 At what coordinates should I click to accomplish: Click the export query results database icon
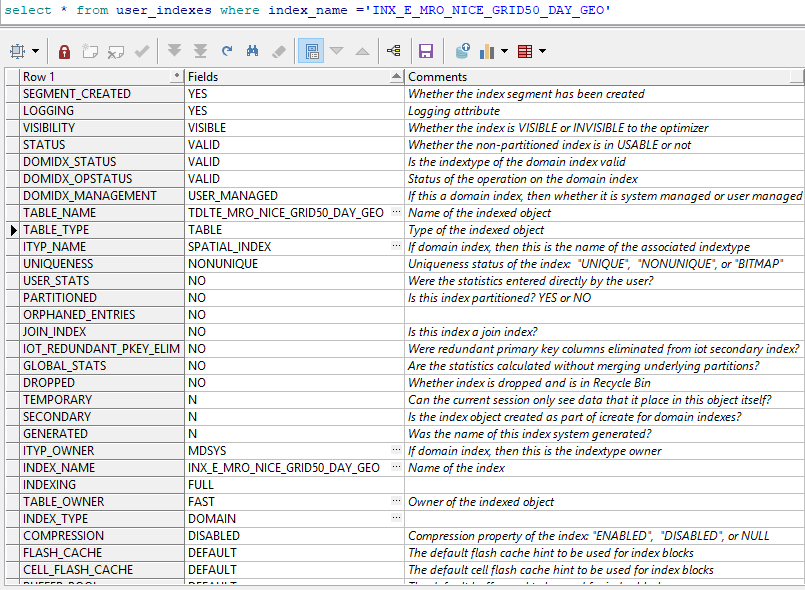(x=463, y=51)
